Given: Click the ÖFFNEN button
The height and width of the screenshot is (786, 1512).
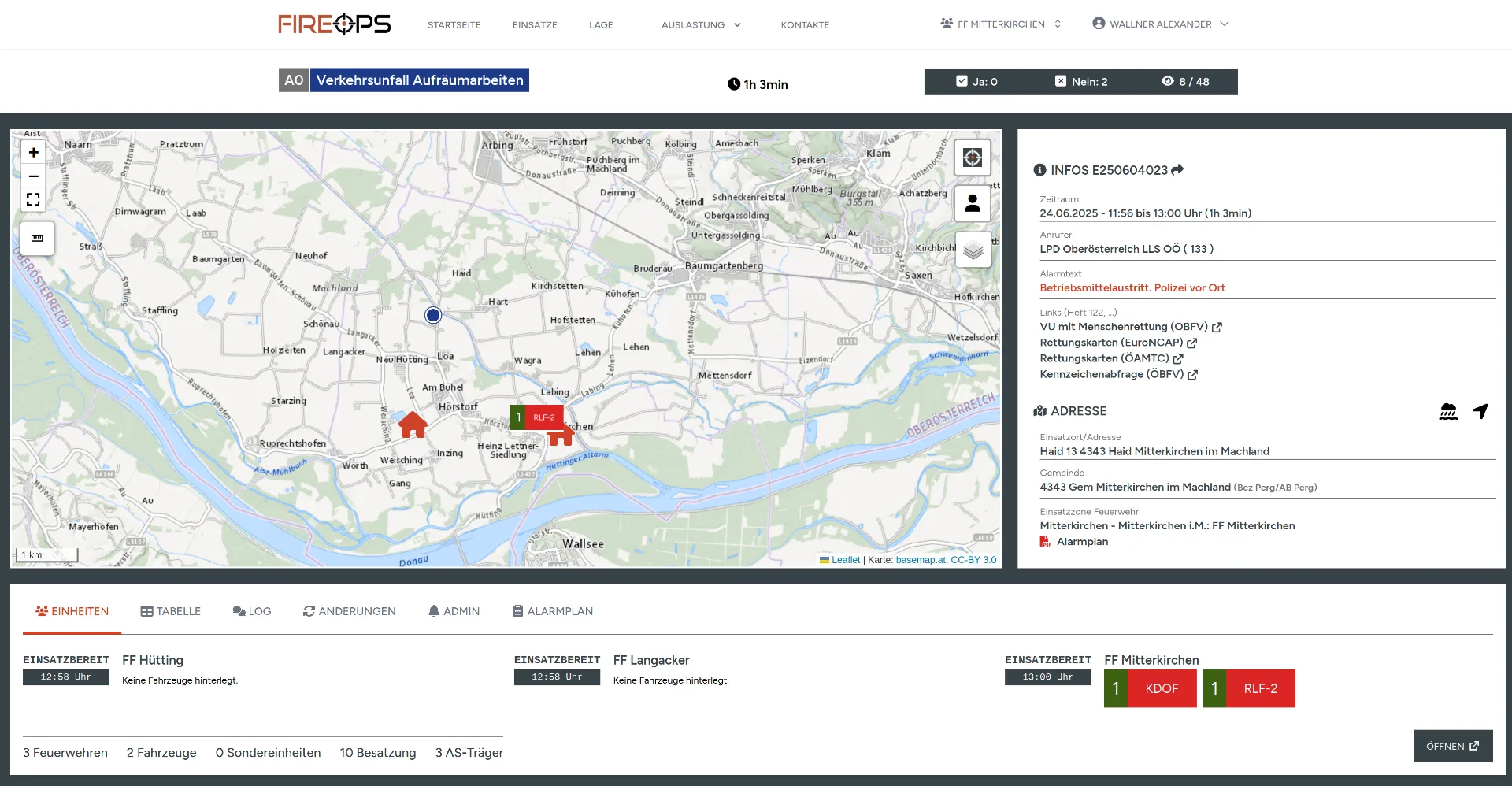Looking at the screenshot, I should point(1453,746).
